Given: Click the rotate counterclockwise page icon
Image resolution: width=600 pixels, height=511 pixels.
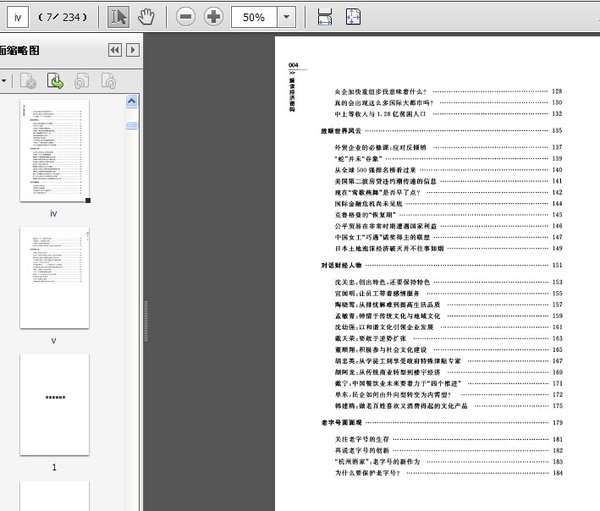Looking at the screenshot, I should (82, 81).
